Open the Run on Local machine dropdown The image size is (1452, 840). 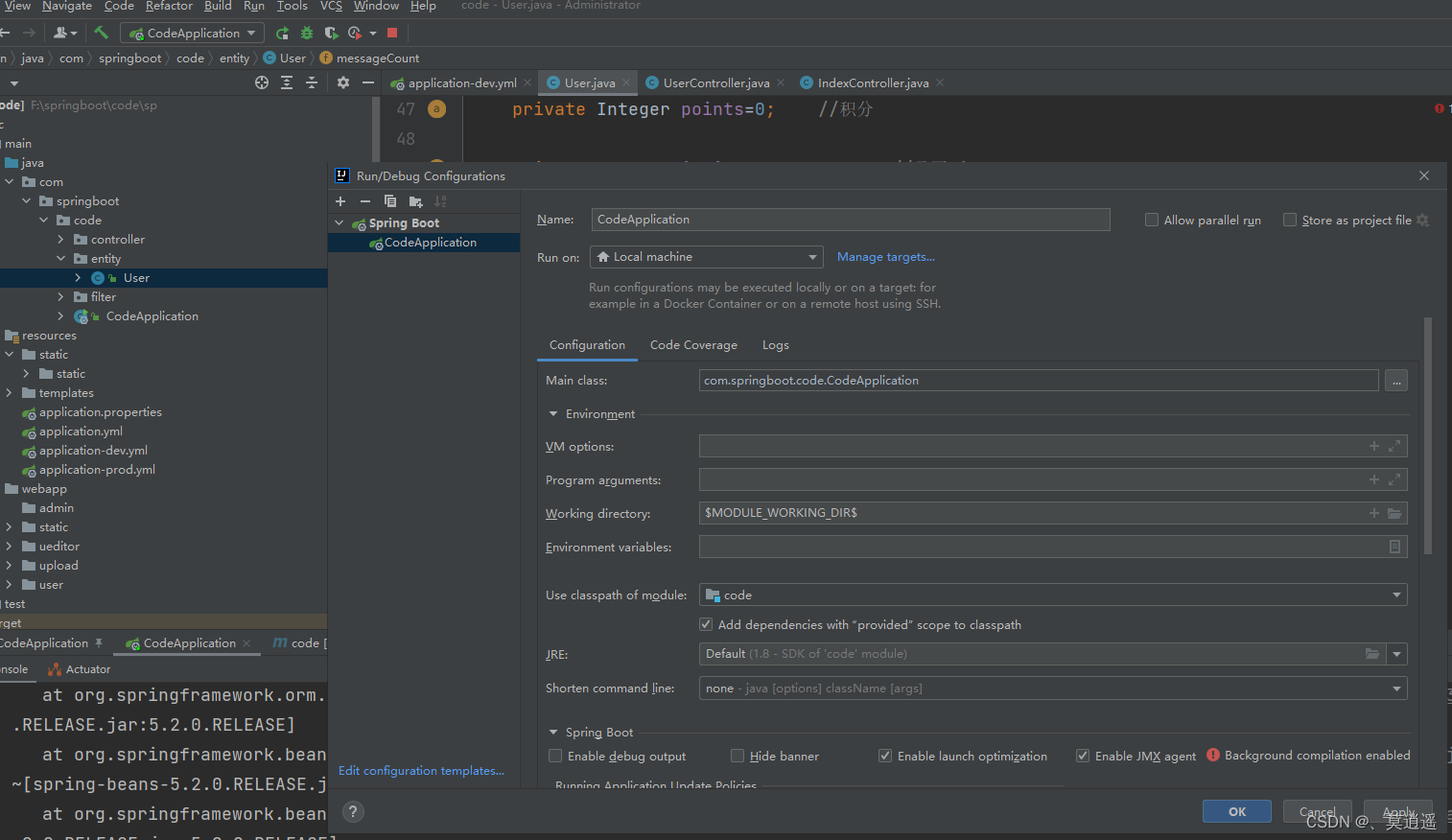(707, 257)
